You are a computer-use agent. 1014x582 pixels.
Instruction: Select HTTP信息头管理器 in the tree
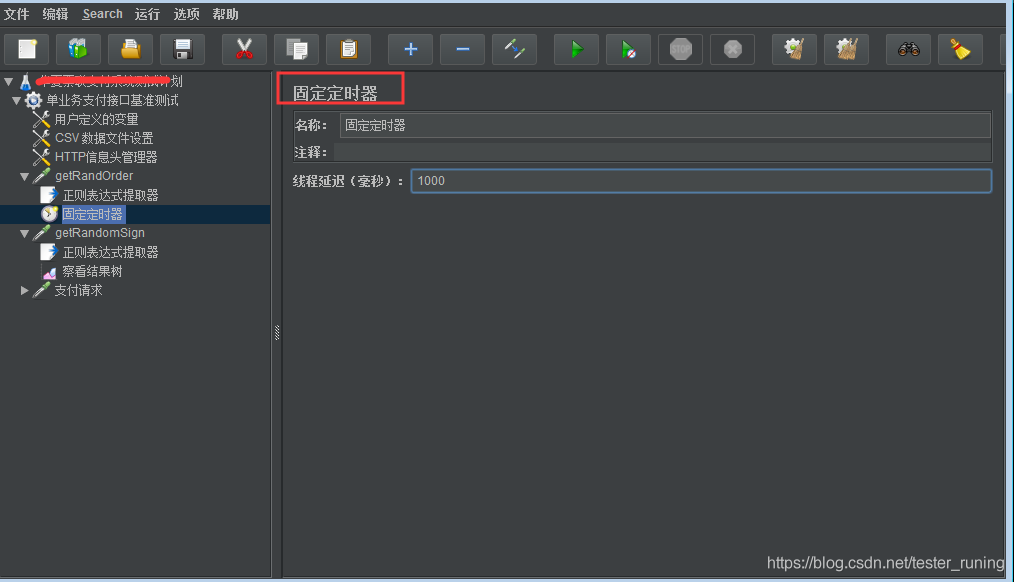(x=106, y=157)
